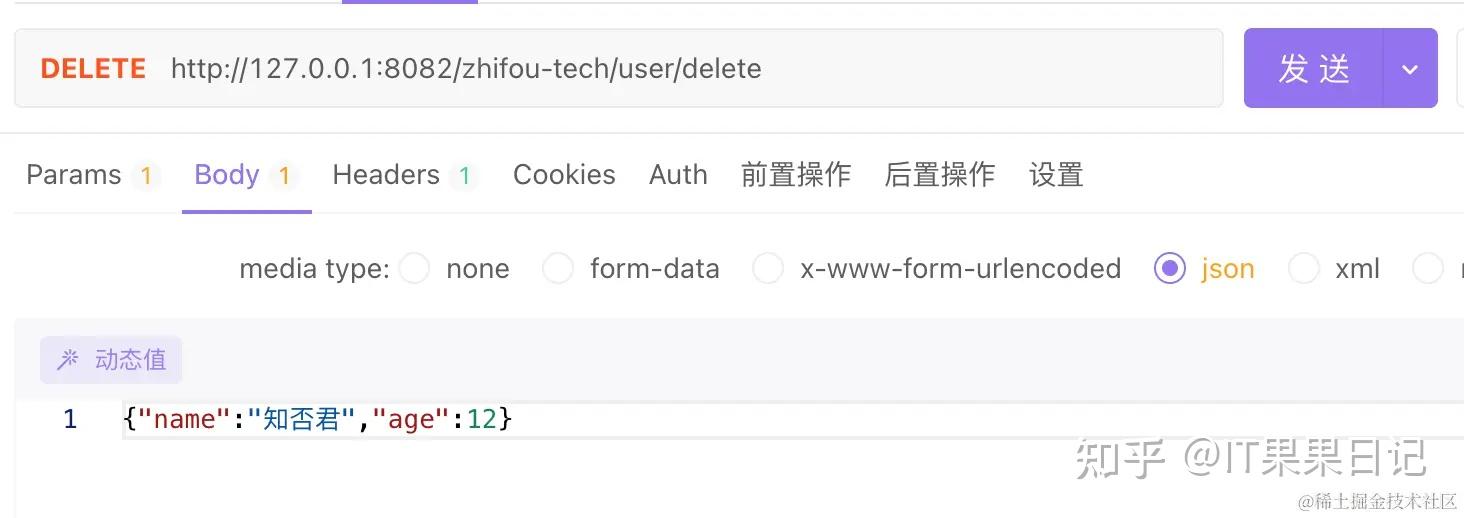Open the send button dropdown arrow
Viewport: 1464px width, 518px height.
click(x=1410, y=69)
